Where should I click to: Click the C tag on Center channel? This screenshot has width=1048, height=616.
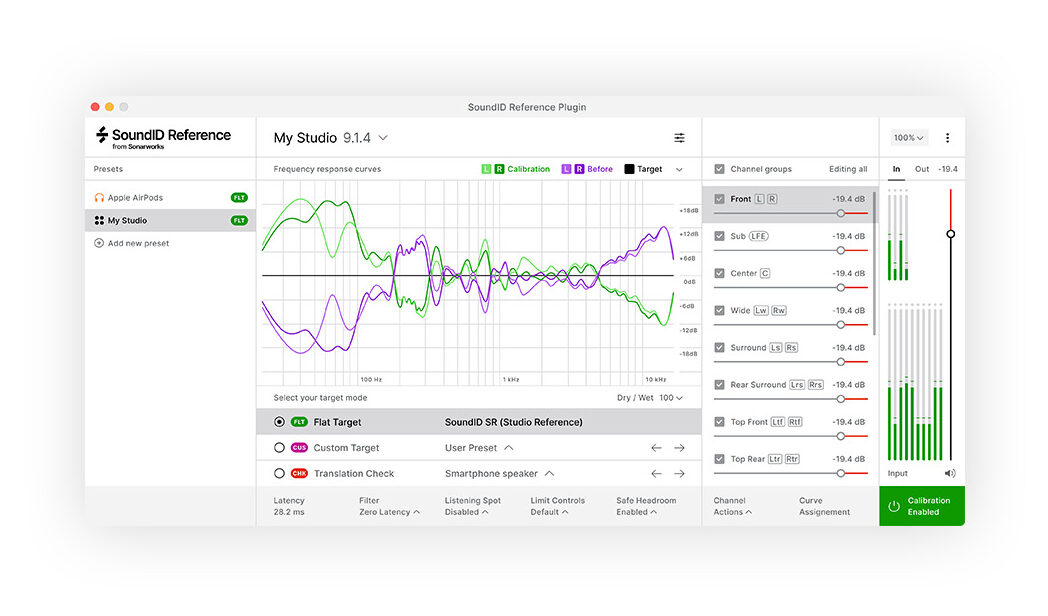(x=765, y=273)
